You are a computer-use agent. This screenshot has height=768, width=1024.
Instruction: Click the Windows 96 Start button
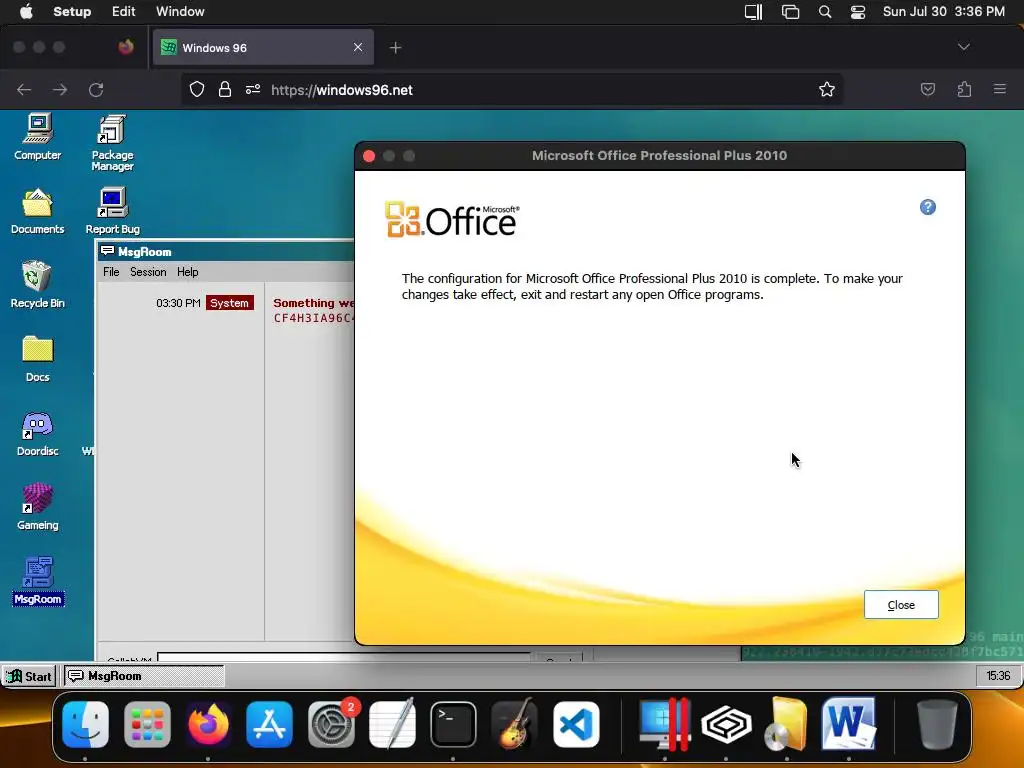click(x=29, y=676)
